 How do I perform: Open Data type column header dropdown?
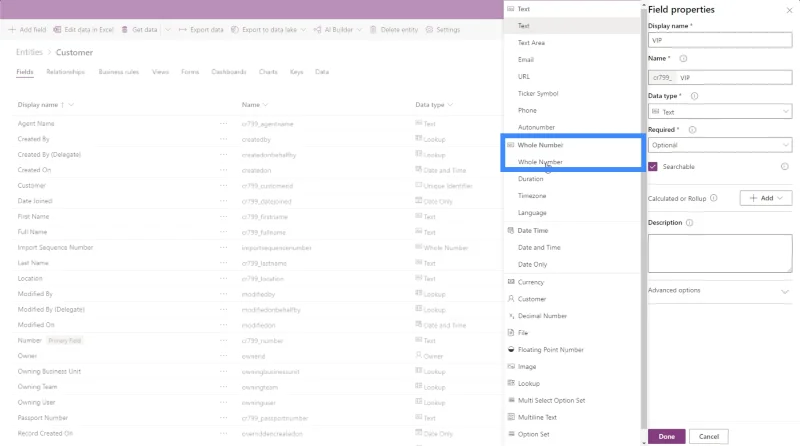coord(450,105)
